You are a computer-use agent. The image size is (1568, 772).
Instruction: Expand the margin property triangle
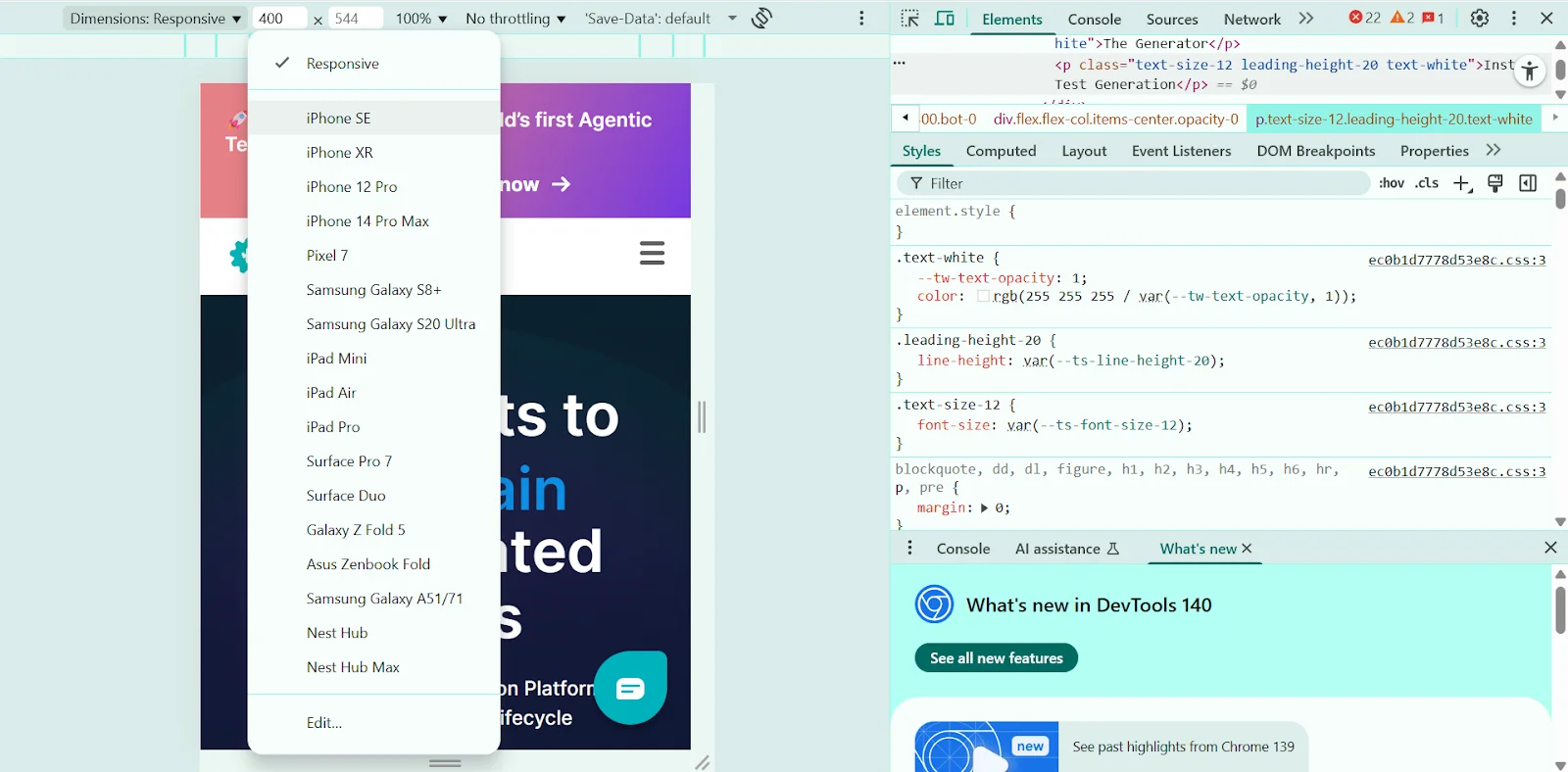pyautogui.click(x=984, y=507)
